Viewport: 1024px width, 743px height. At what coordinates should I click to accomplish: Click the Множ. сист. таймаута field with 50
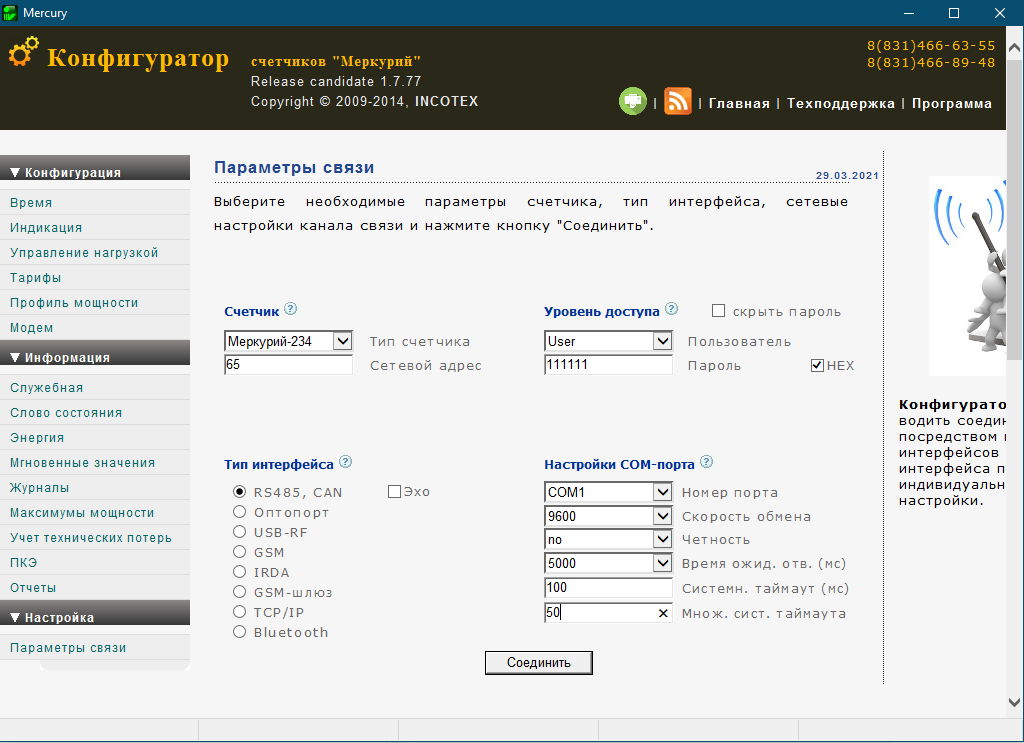(x=608, y=612)
